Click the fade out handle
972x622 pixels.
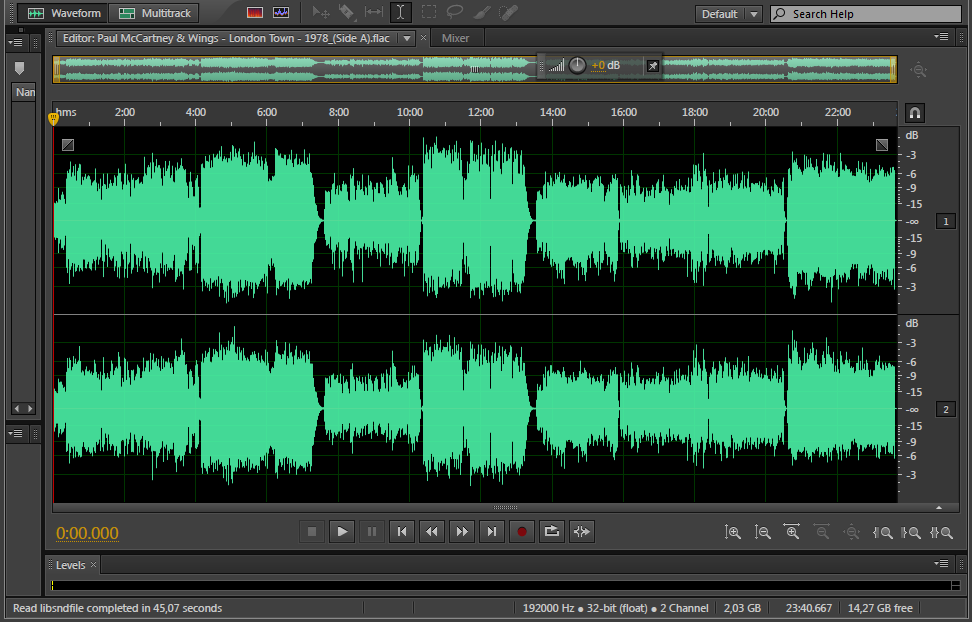pyautogui.click(x=881, y=145)
